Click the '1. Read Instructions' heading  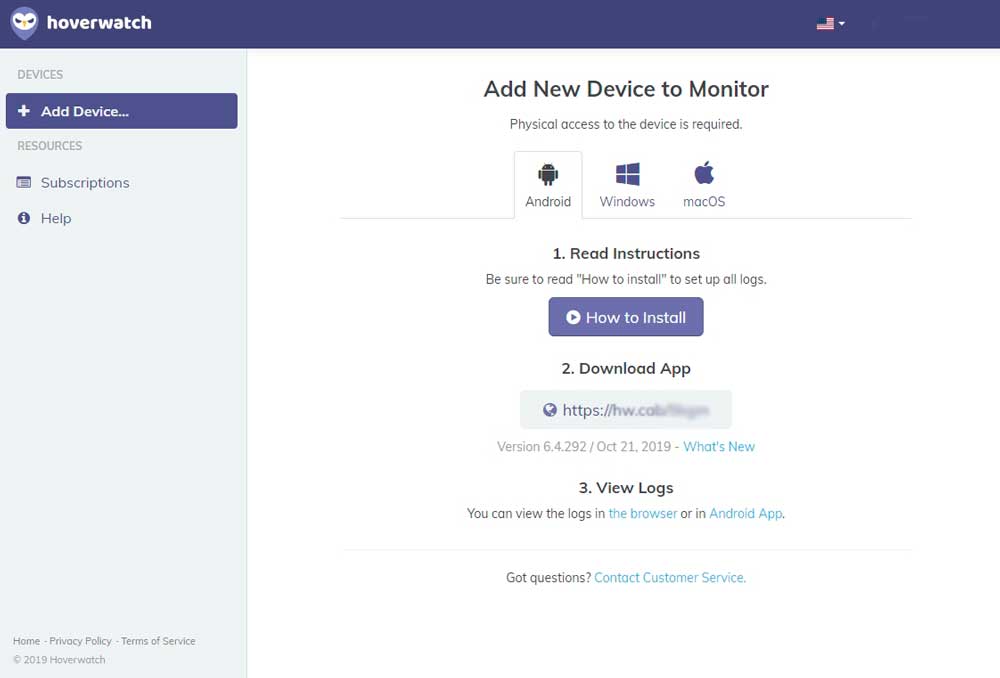point(626,253)
